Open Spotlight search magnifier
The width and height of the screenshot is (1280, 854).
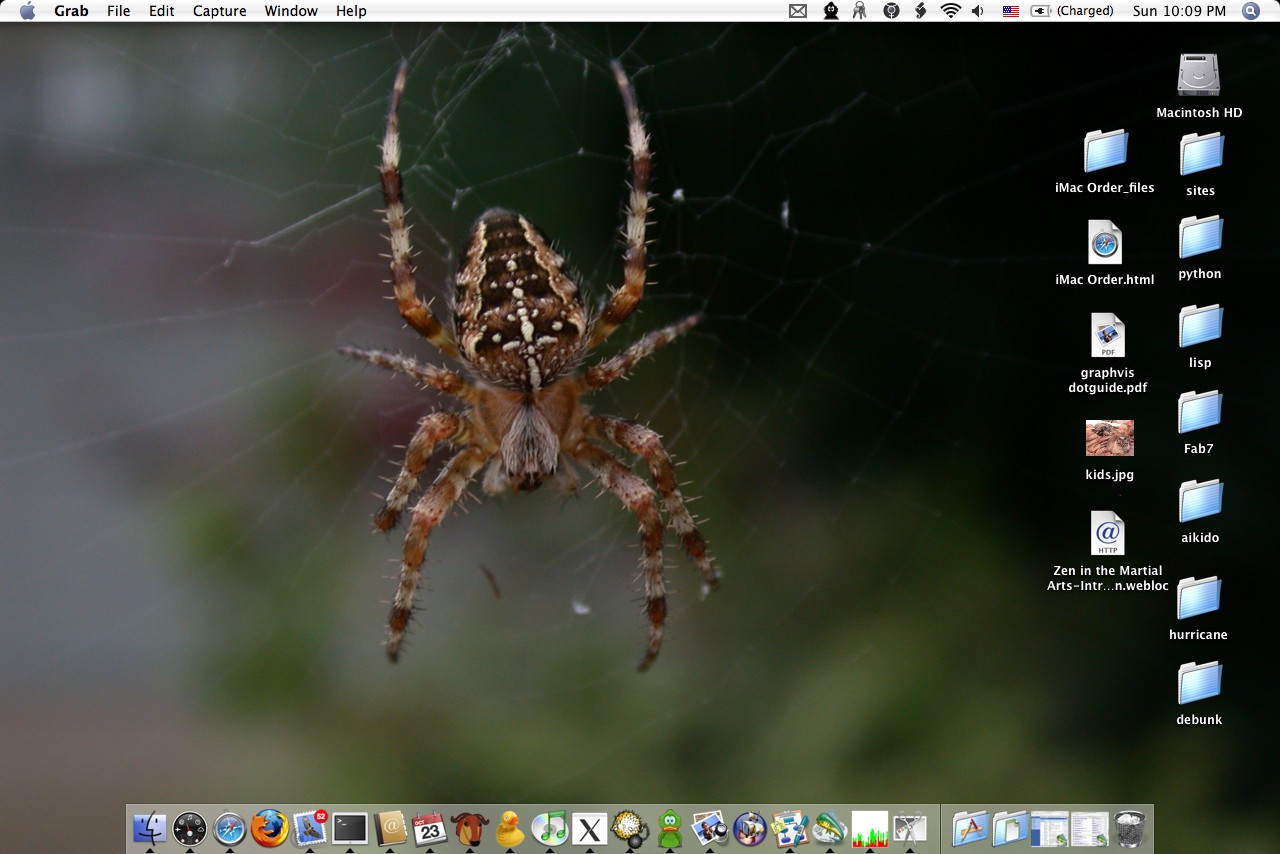coord(1251,11)
